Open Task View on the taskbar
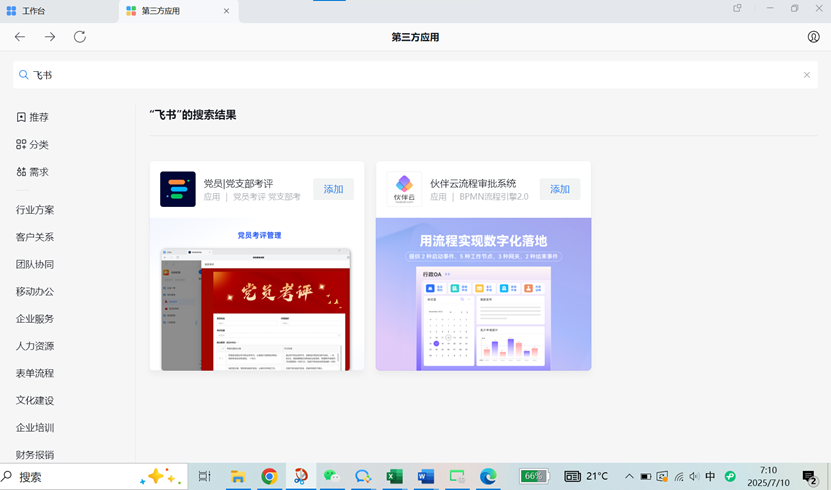The width and height of the screenshot is (831, 490). tap(205, 477)
